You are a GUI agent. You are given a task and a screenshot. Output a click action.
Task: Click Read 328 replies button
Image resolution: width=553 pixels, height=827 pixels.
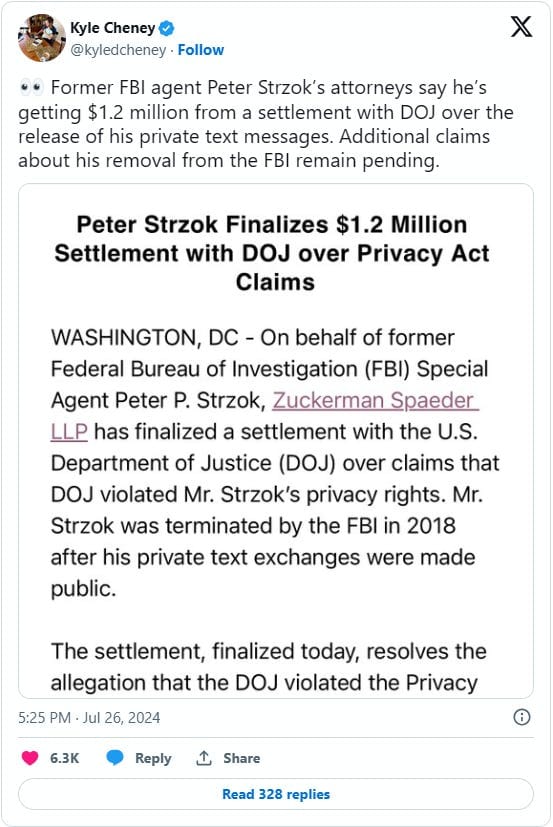pyautogui.click(x=276, y=794)
